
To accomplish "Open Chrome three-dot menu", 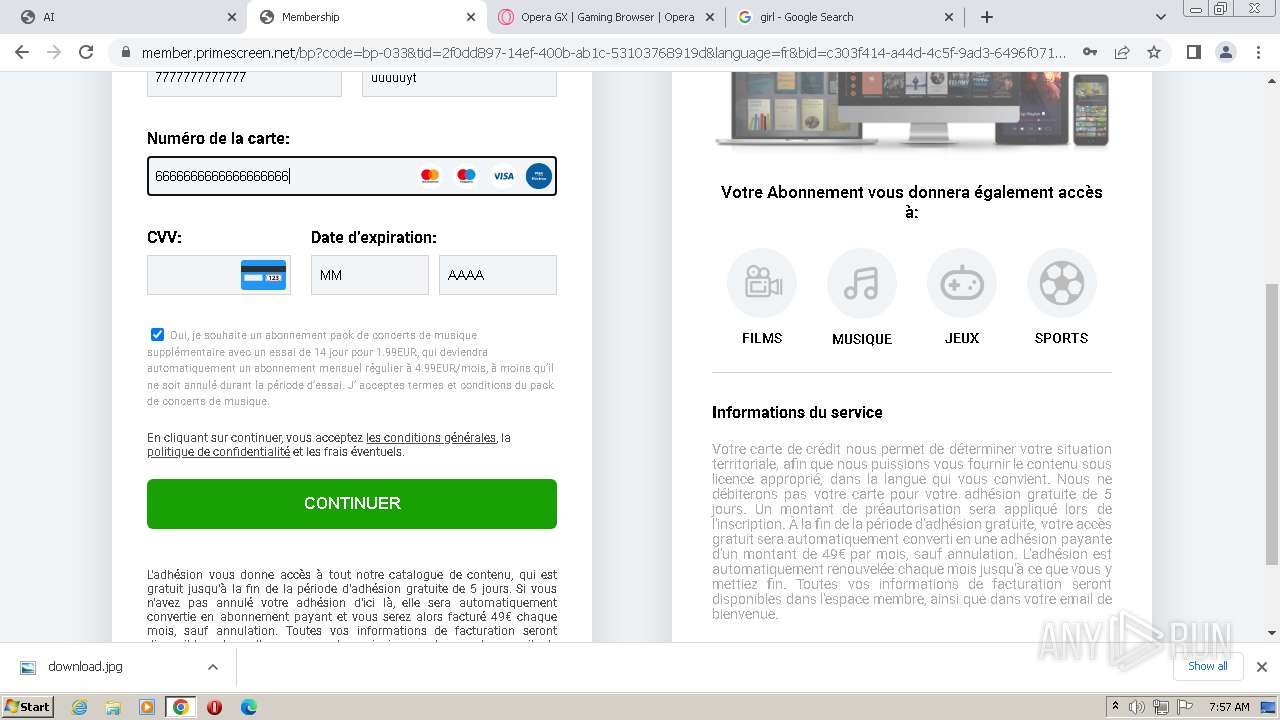I will click(1258, 52).
